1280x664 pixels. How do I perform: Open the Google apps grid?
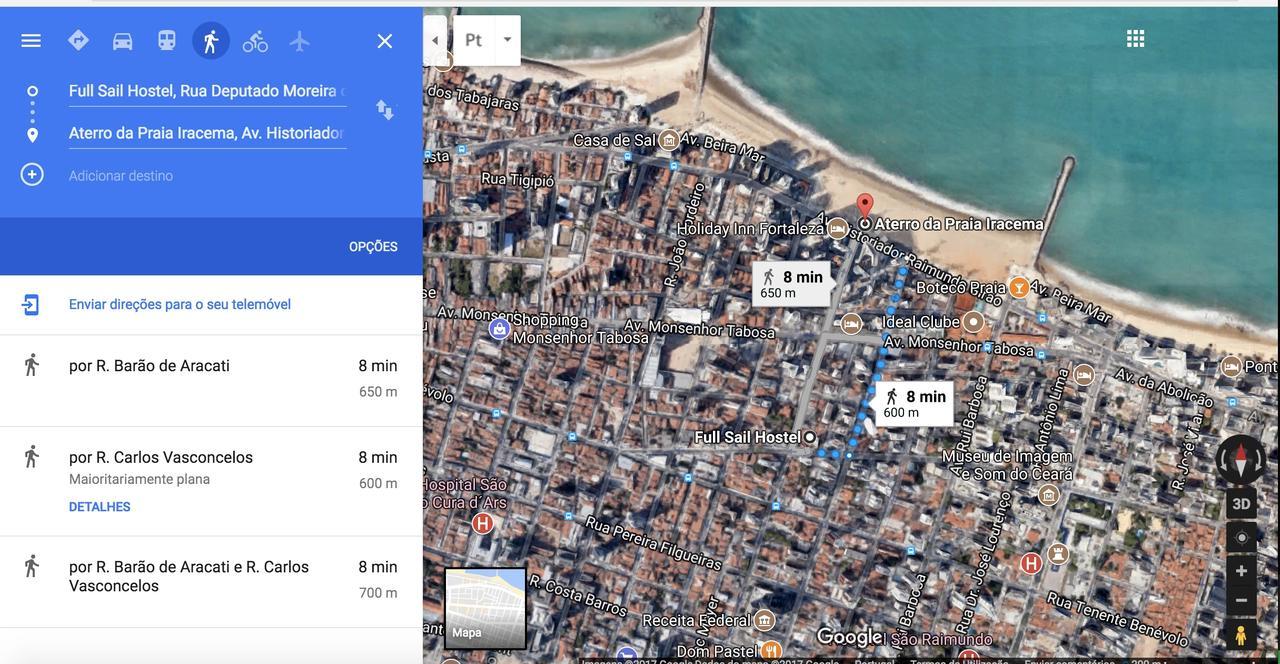click(x=1135, y=38)
